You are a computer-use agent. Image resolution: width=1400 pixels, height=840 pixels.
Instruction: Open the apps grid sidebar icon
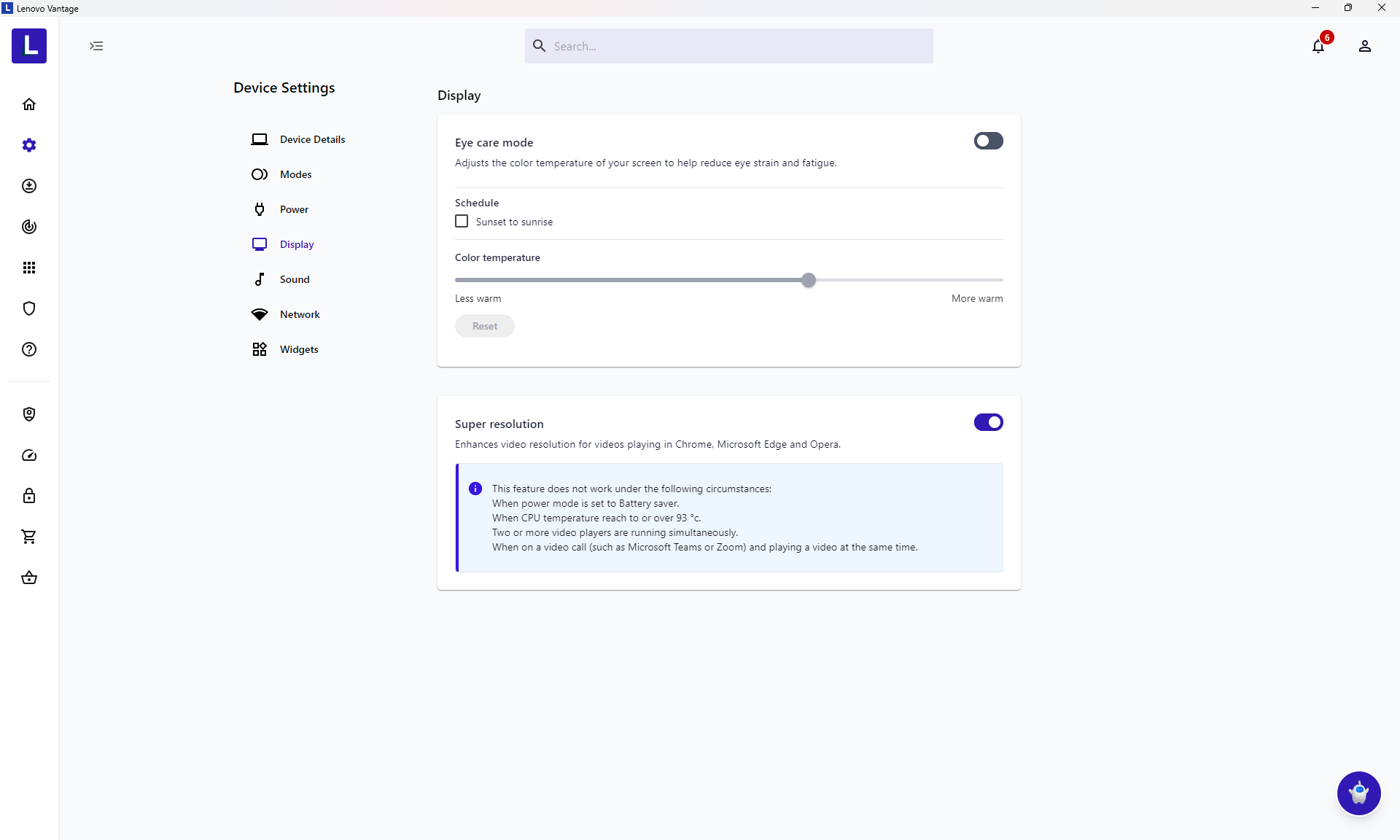(29, 268)
